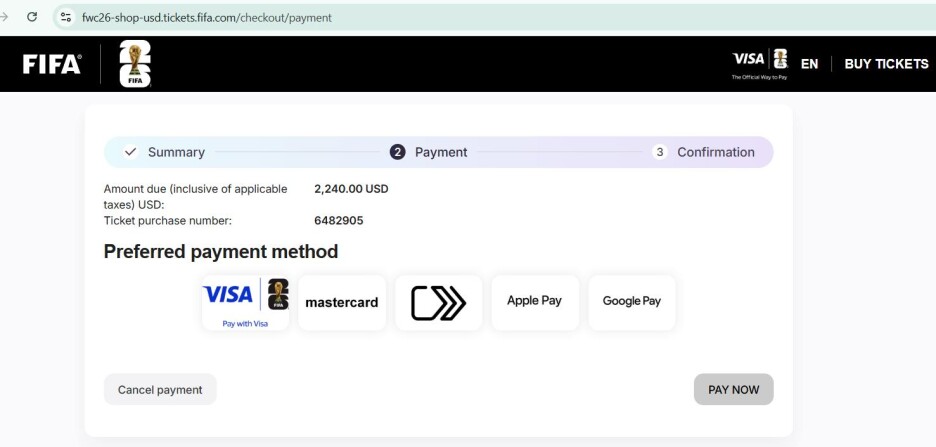The image size is (936, 447).
Task: Go to BUY TICKETS in the header
Action: (886, 64)
